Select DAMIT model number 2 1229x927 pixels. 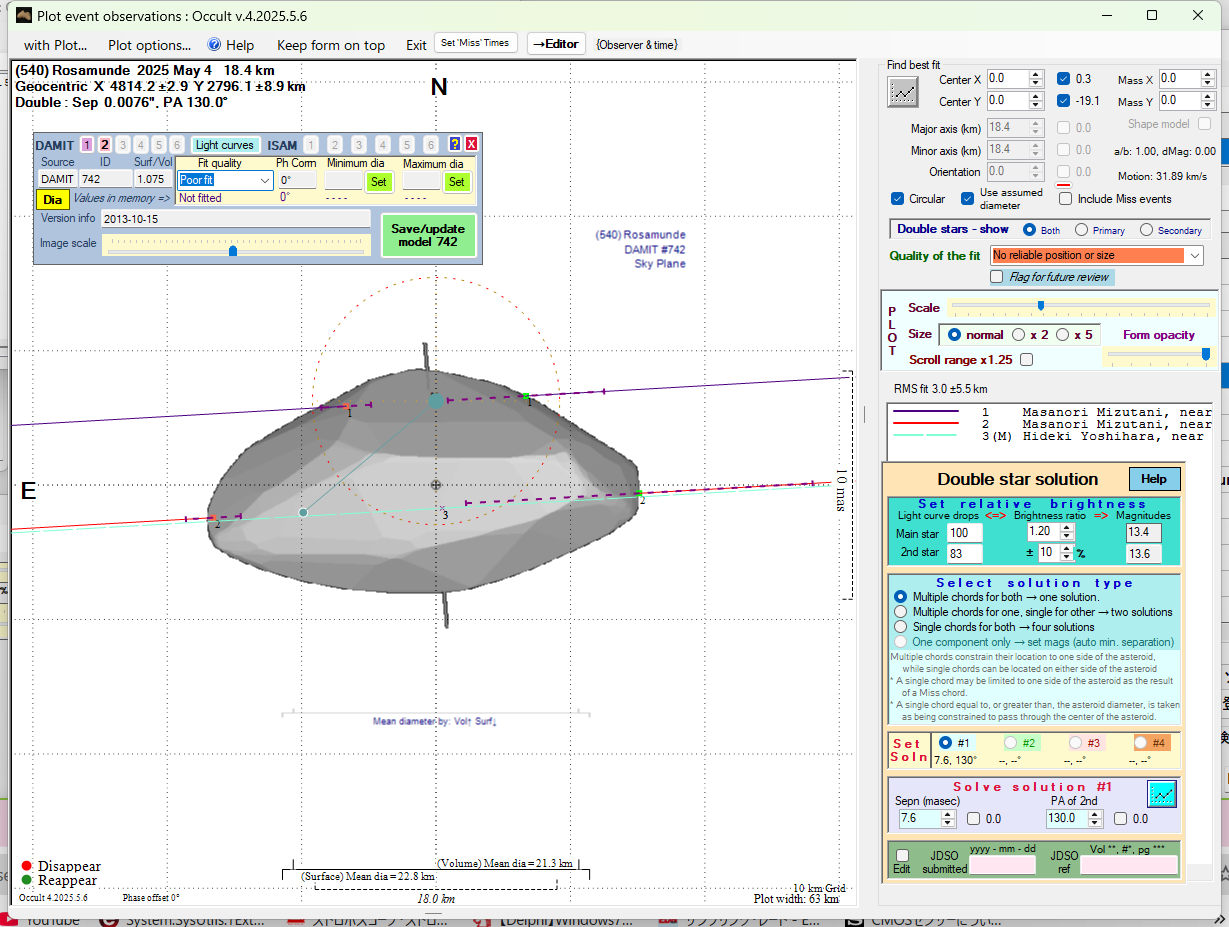(x=104, y=145)
